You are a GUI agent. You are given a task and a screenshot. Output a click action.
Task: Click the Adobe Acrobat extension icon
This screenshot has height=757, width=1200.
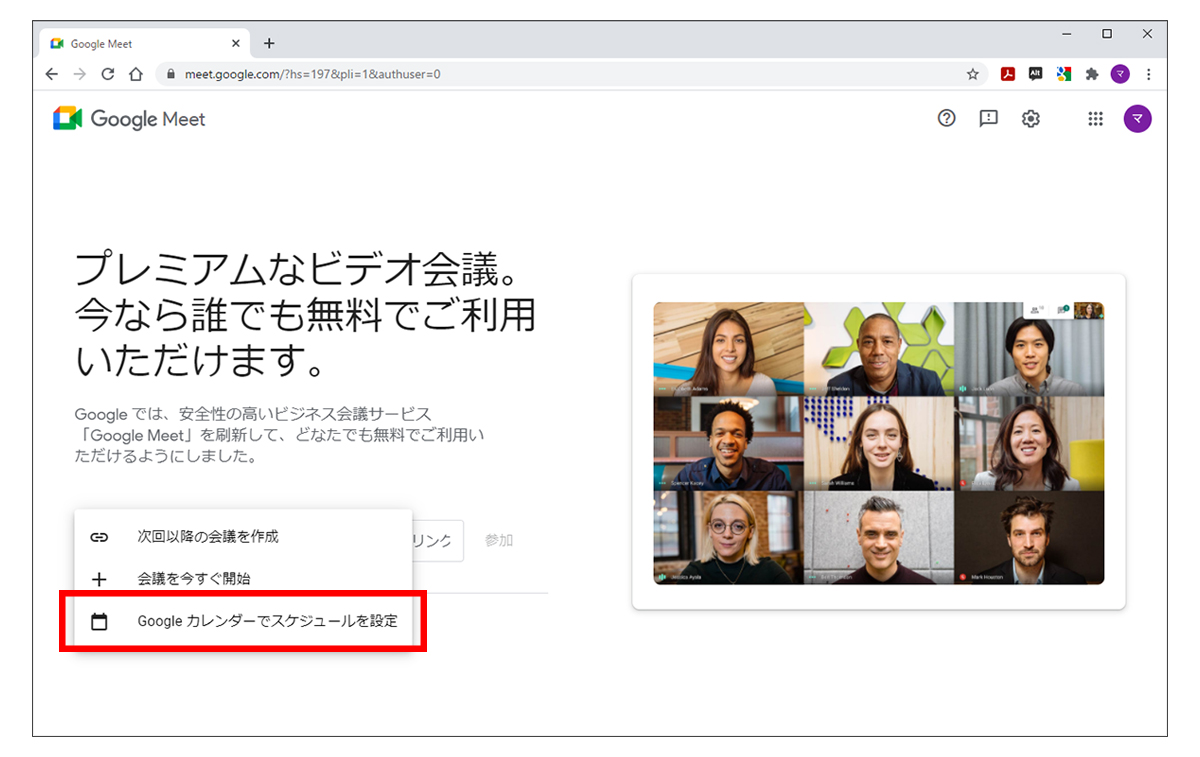click(1009, 74)
